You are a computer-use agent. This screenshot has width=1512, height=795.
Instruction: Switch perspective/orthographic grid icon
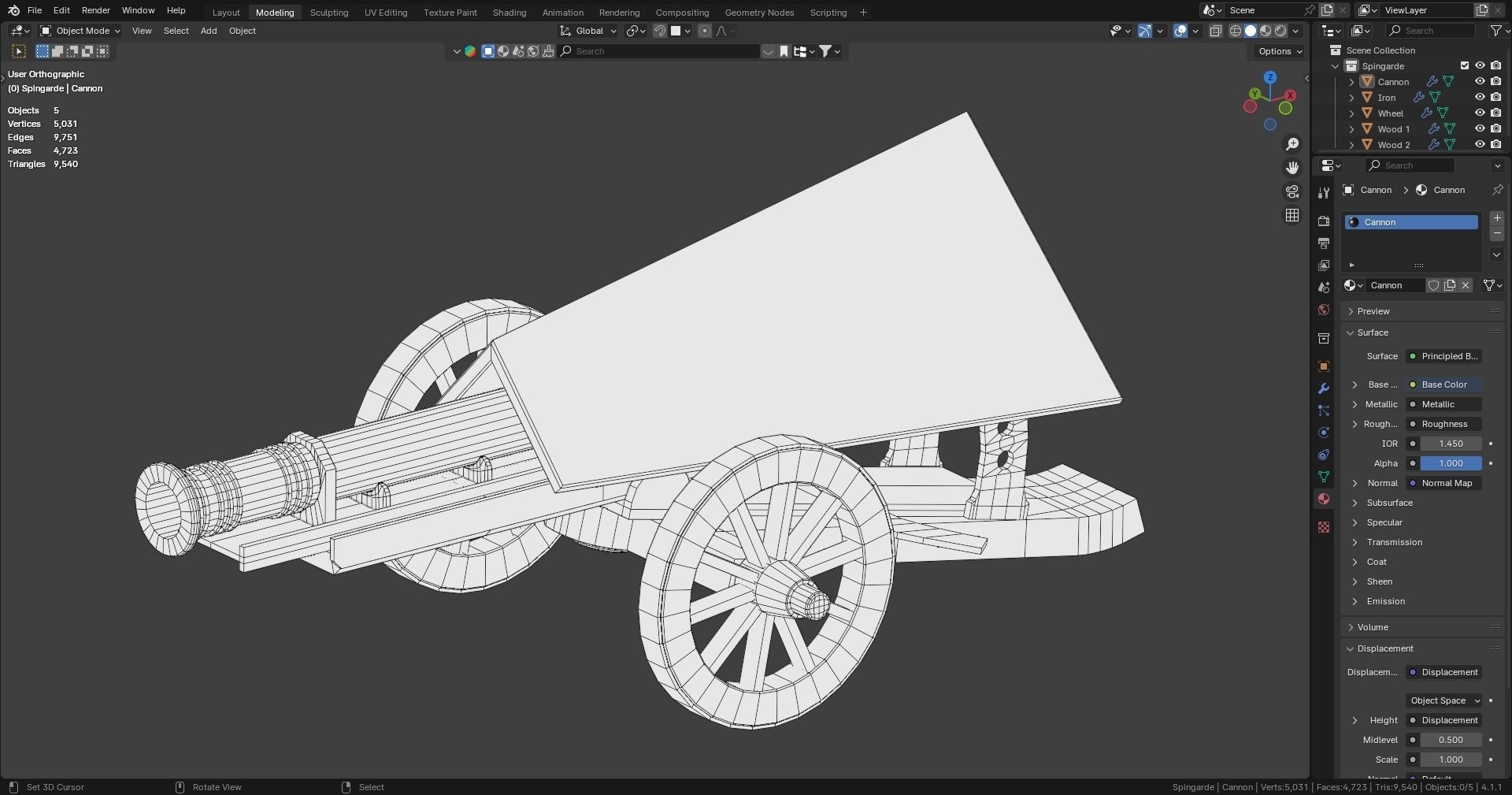pos(1292,215)
